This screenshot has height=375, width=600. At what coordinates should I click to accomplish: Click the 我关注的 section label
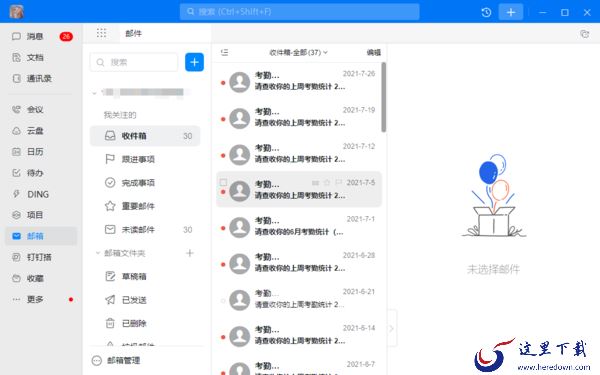pyautogui.click(x=120, y=115)
